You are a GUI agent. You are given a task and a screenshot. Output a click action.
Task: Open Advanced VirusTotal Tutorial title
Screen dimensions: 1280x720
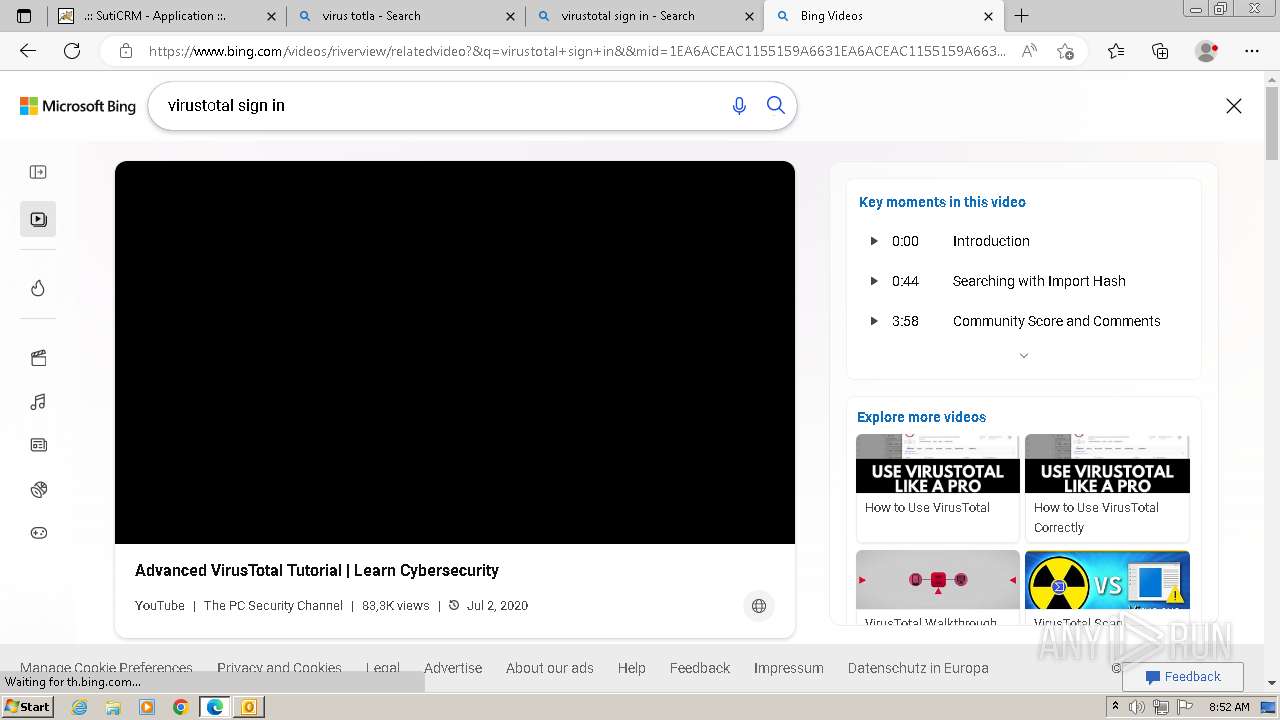tap(317, 570)
